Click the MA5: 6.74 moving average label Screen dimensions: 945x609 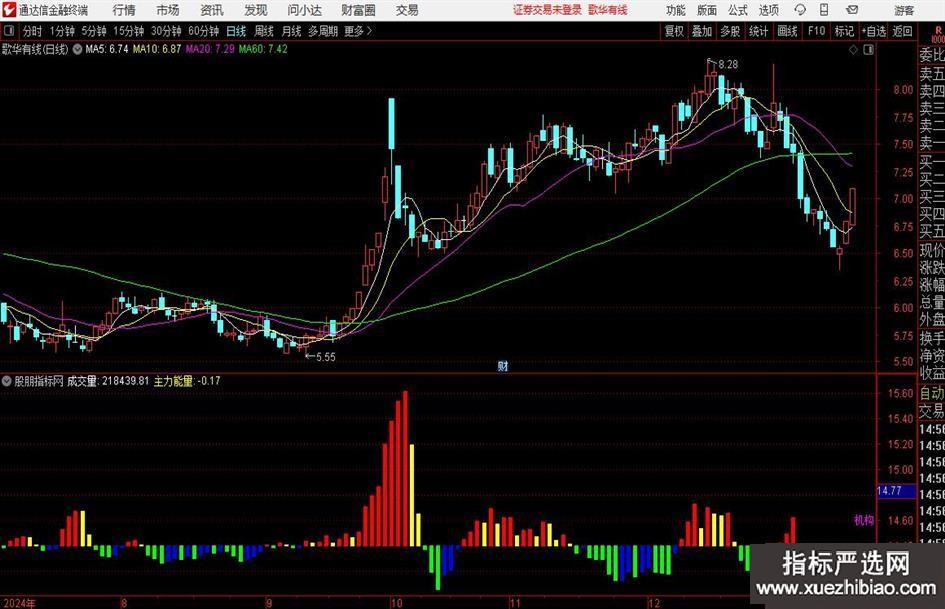tap(107, 49)
